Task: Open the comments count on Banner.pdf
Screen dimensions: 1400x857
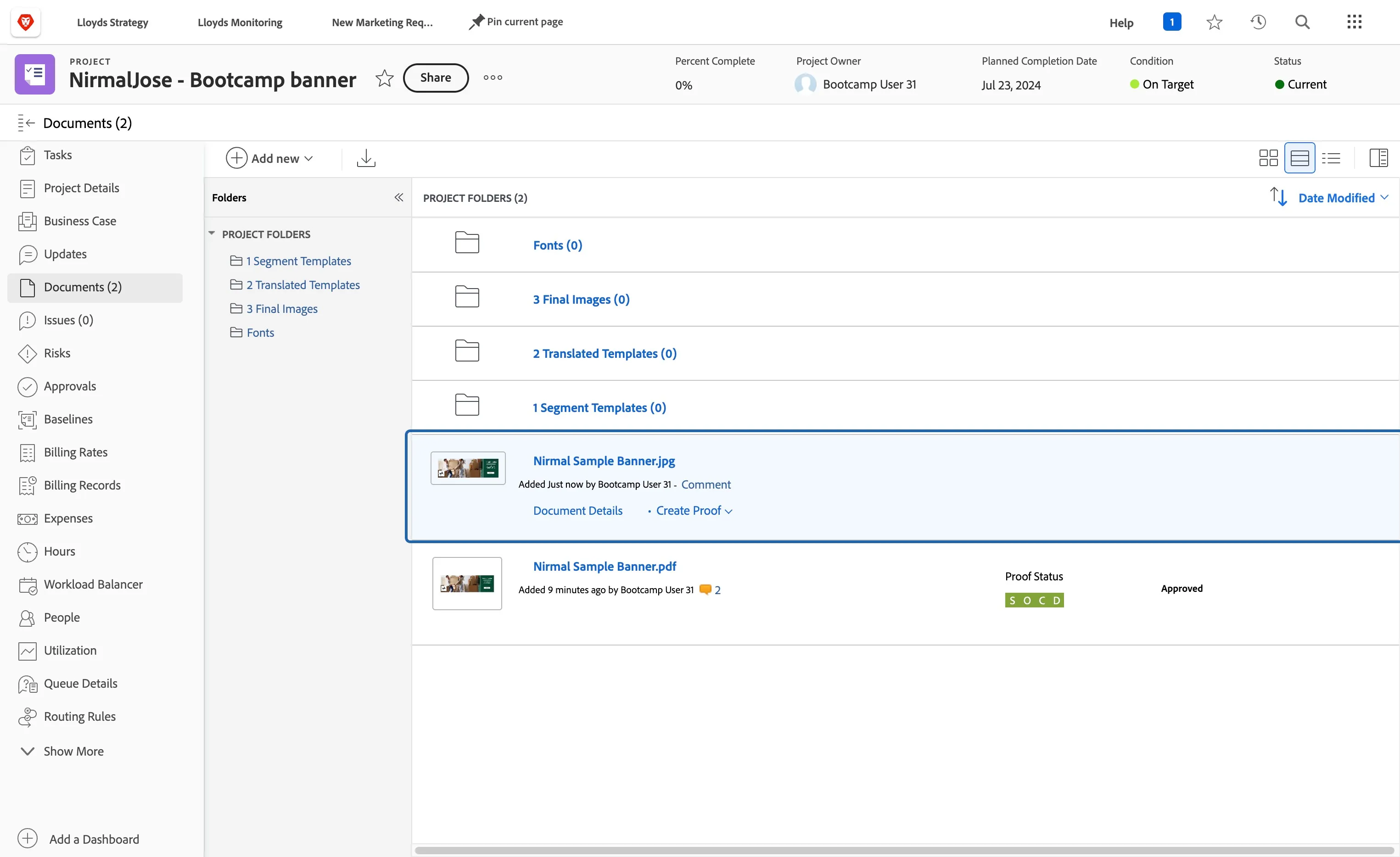Action: [x=710, y=590]
